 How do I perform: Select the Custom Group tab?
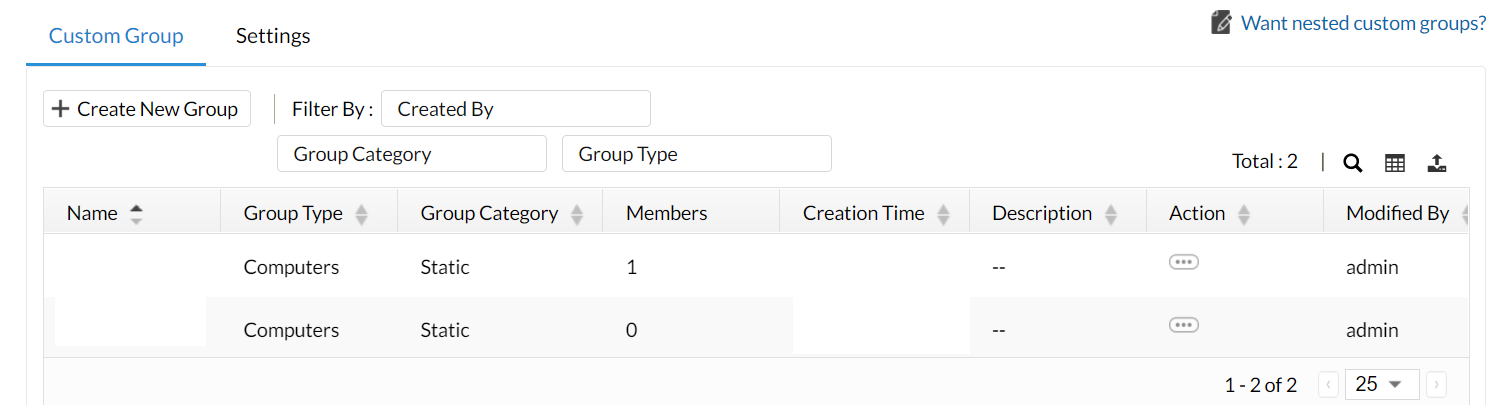(x=116, y=36)
